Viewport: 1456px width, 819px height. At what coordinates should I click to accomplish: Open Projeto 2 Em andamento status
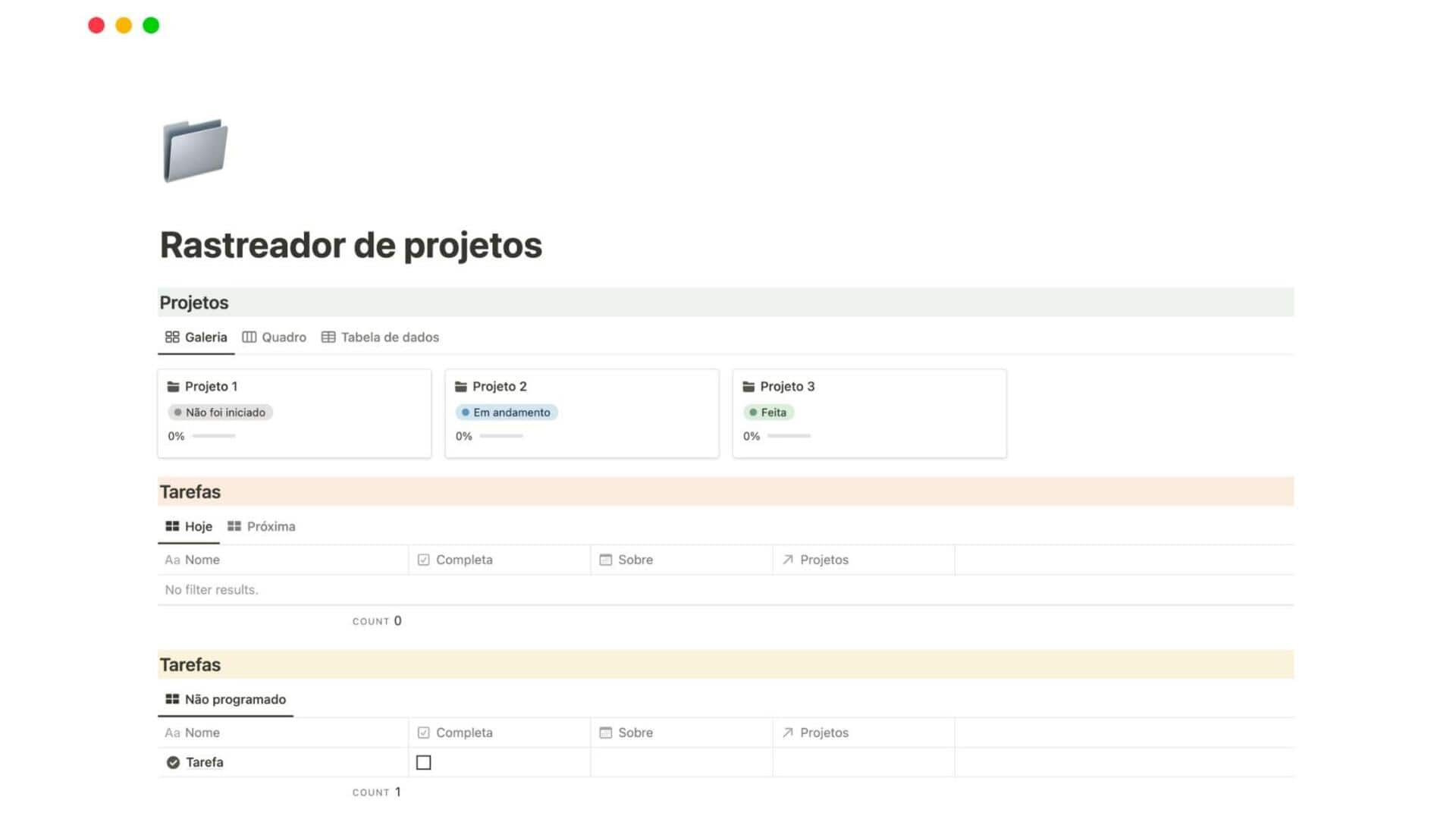pos(506,411)
